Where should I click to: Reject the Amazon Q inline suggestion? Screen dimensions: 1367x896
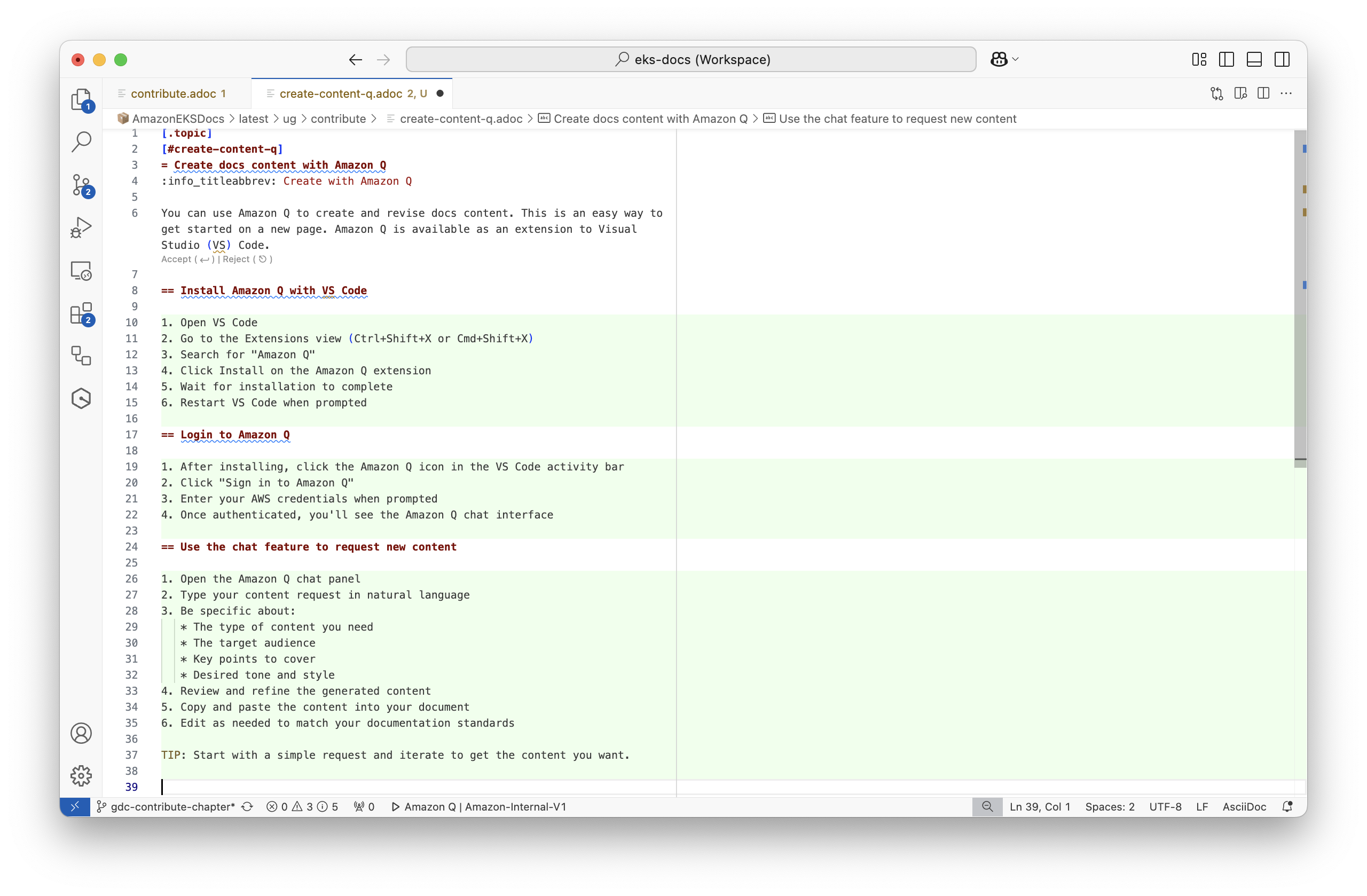click(238, 259)
